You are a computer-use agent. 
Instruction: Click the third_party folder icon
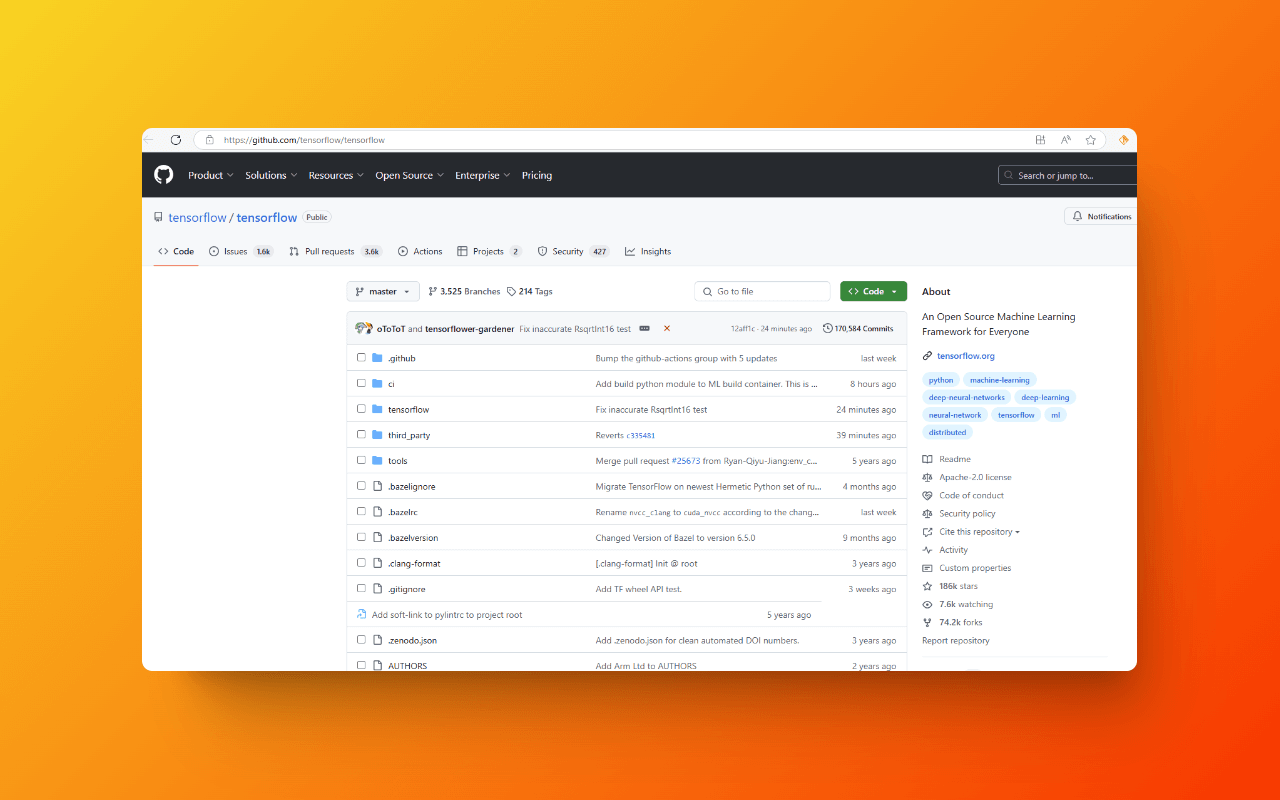tap(377, 435)
